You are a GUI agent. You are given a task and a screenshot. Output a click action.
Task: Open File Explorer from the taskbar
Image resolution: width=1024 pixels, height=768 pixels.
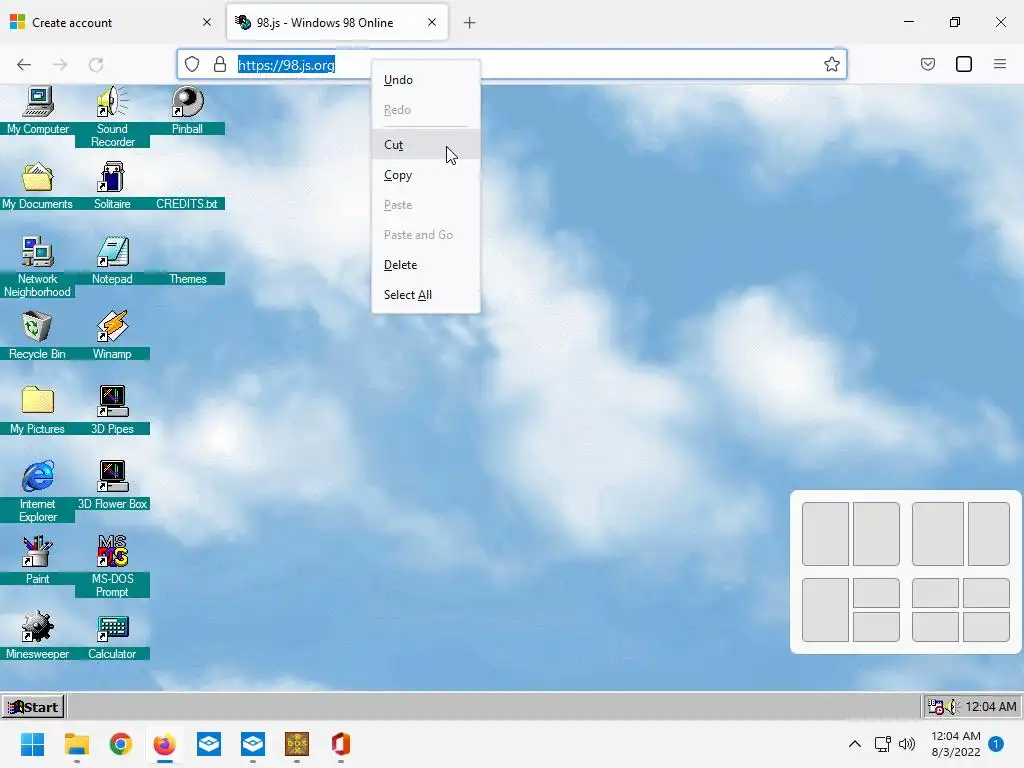pos(76,744)
